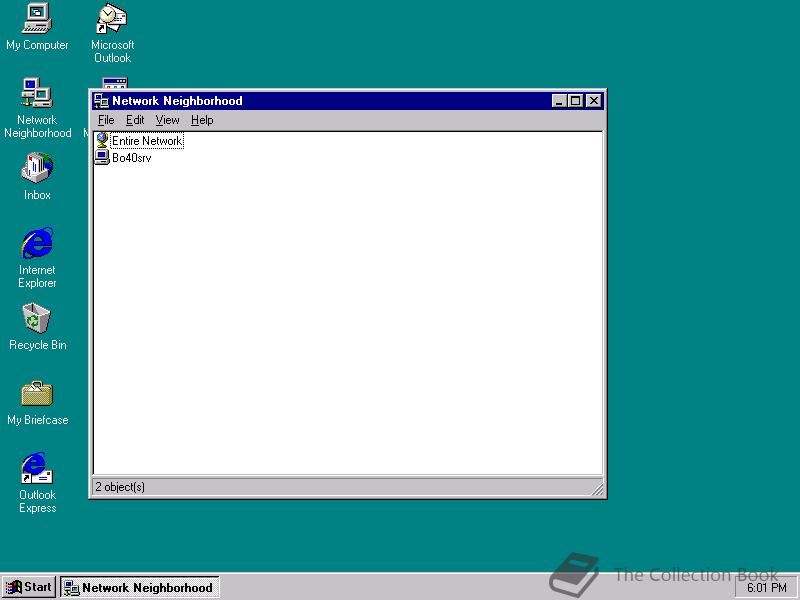Select the Entire Network globe icon
The width and height of the screenshot is (800, 600).
click(x=102, y=140)
